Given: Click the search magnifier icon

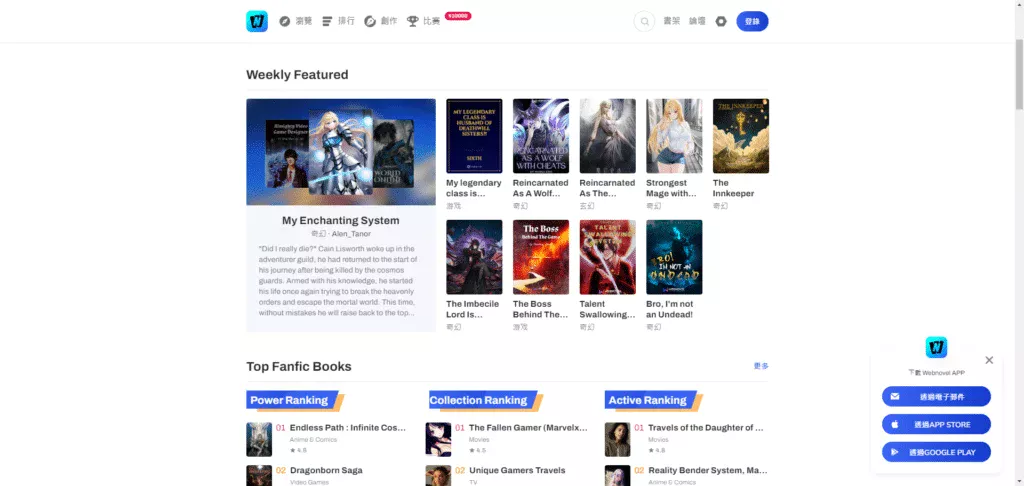Looking at the screenshot, I should (x=645, y=21).
